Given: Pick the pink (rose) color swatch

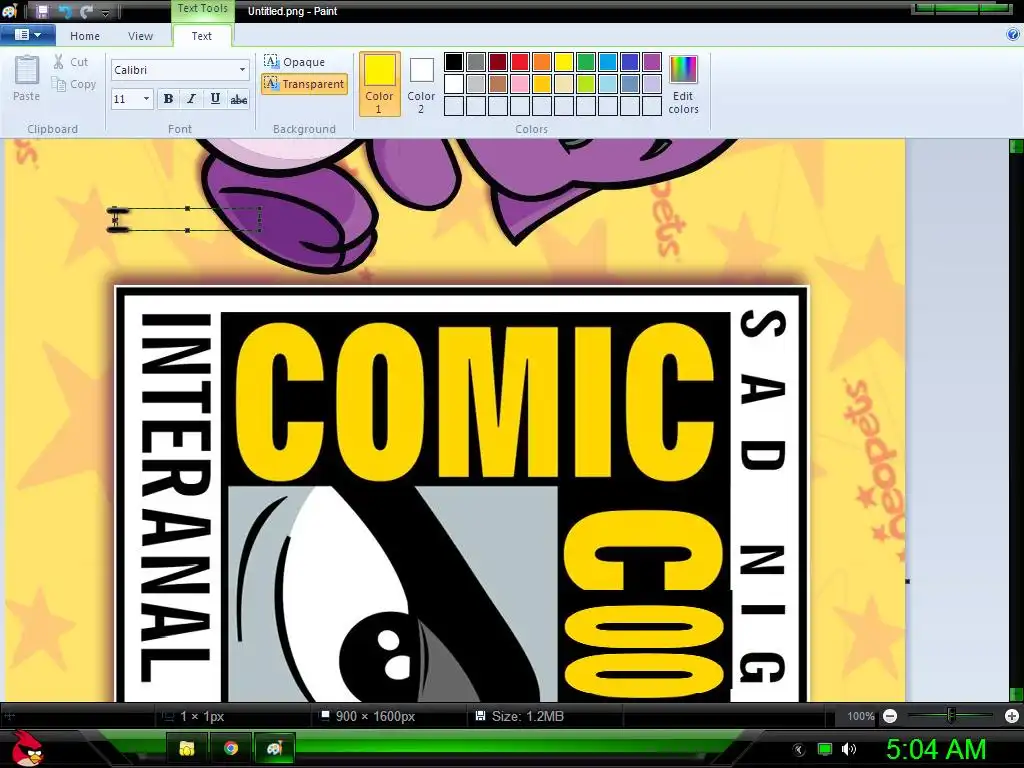Looking at the screenshot, I should [x=520, y=84].
